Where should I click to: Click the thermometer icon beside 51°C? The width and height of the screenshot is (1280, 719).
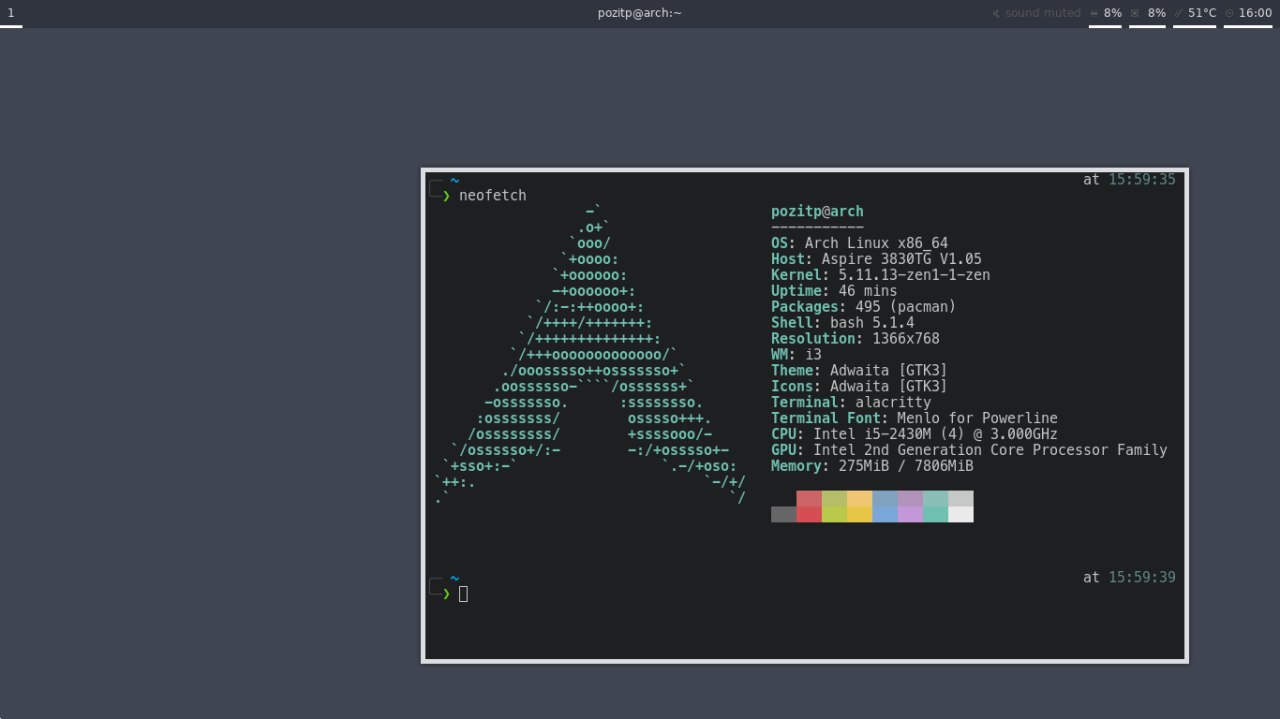(x=1179, y=13)
